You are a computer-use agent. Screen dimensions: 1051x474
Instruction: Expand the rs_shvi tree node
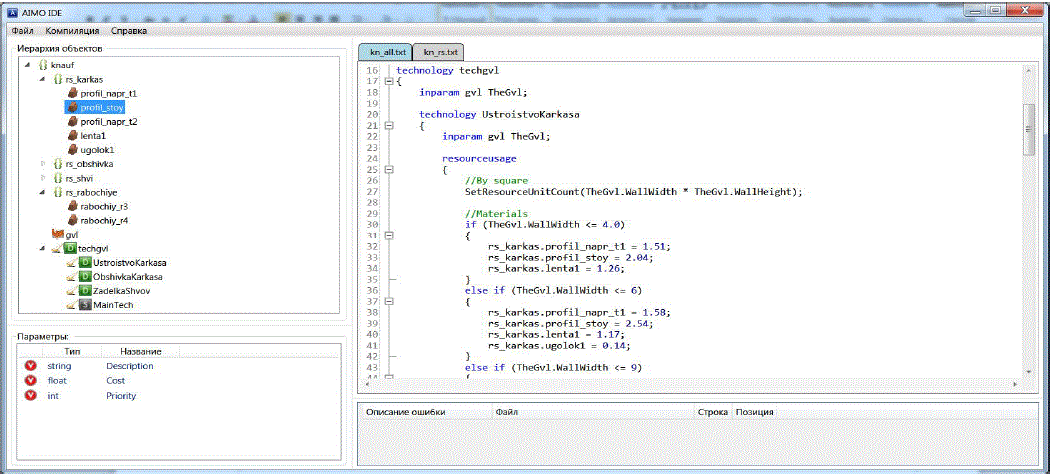(x=42, y=177)
